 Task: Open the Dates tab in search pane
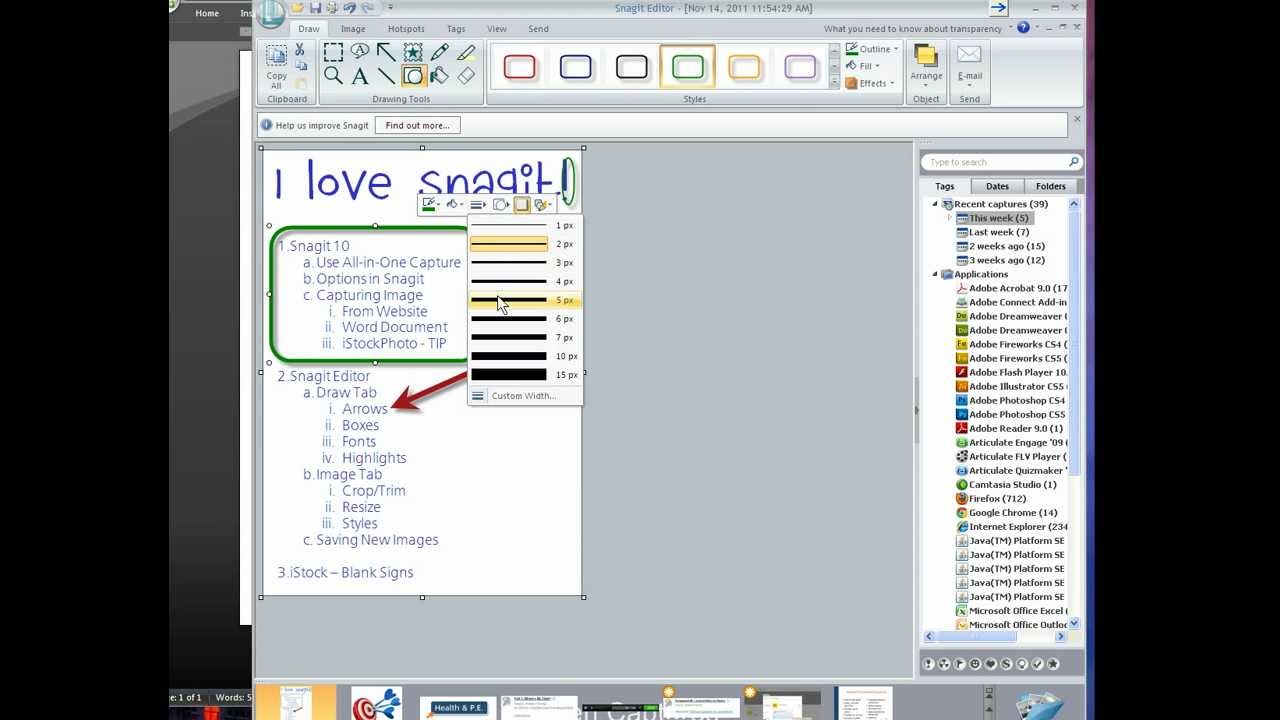point(997,186)
